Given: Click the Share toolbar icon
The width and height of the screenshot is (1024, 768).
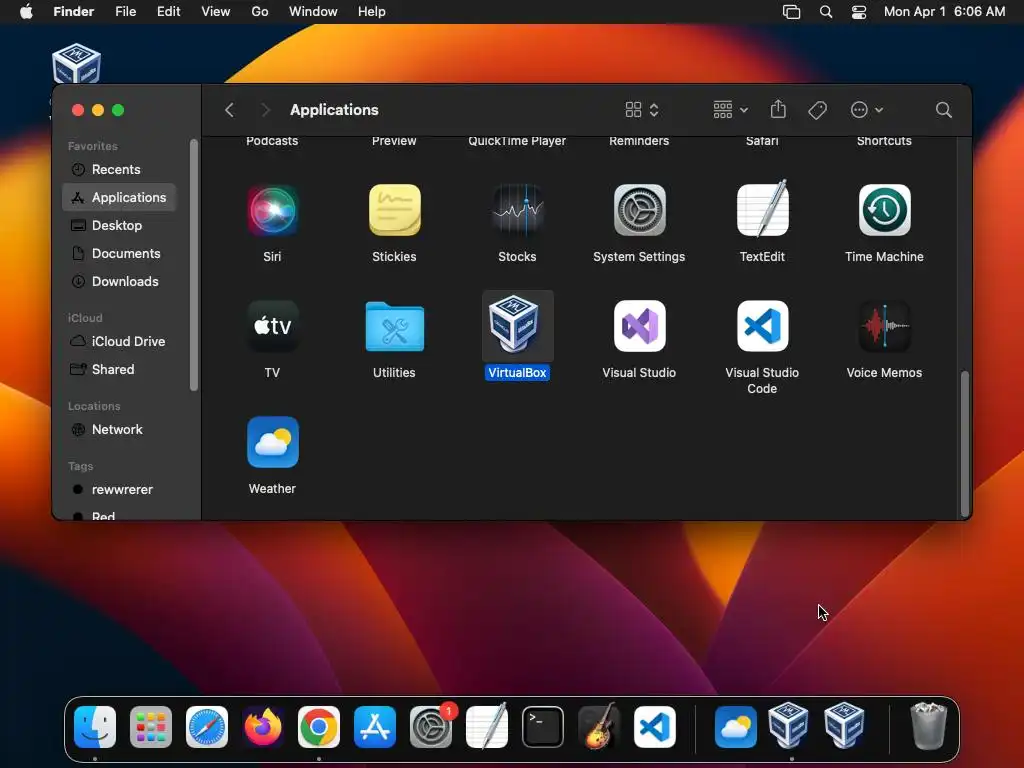Looking at the screenshot, I should click(x=778, y=109).
